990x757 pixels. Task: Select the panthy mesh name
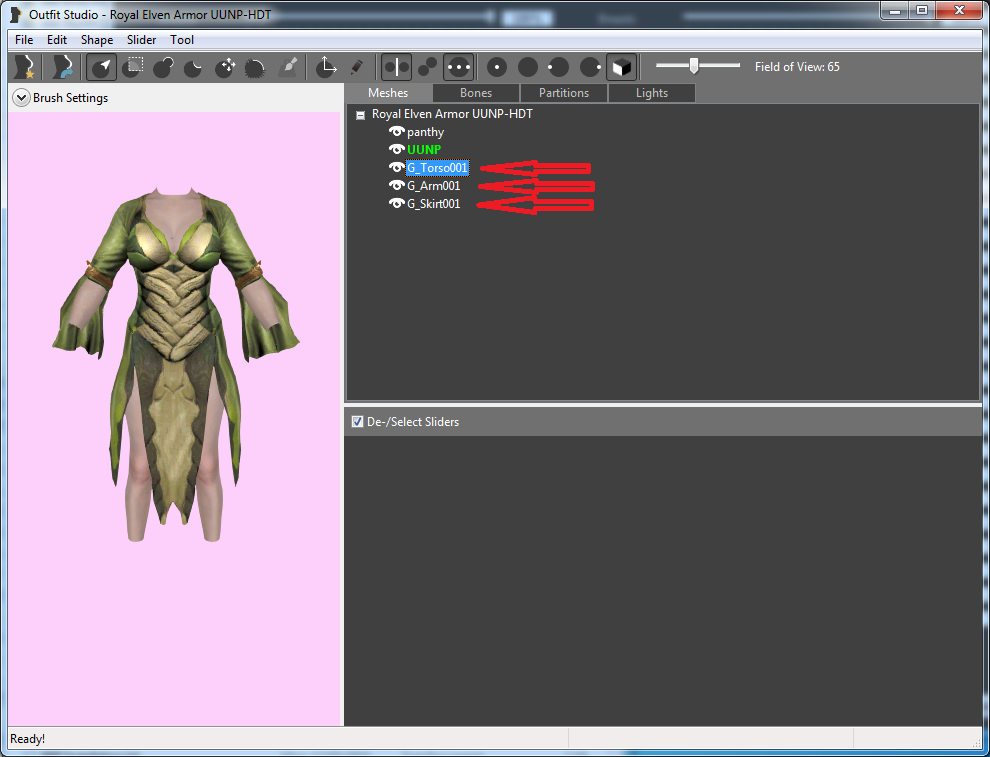426,132
